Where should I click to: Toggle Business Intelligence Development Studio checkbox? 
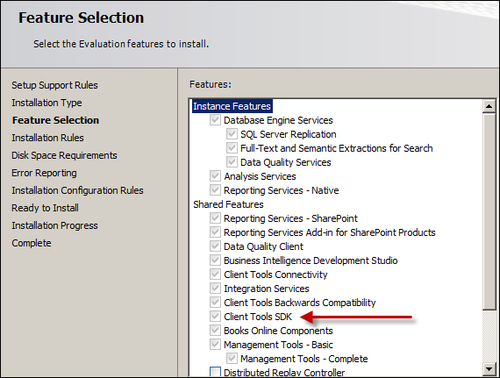[x=215, y=260]
